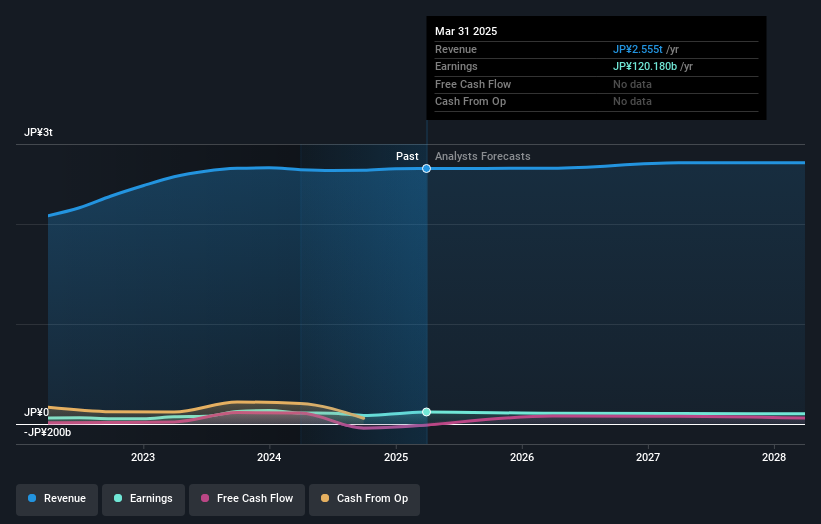The width and height of the screenshot is (821, 524).
Task: Toggle the Revenue legend series
Action: coord(57,498)
